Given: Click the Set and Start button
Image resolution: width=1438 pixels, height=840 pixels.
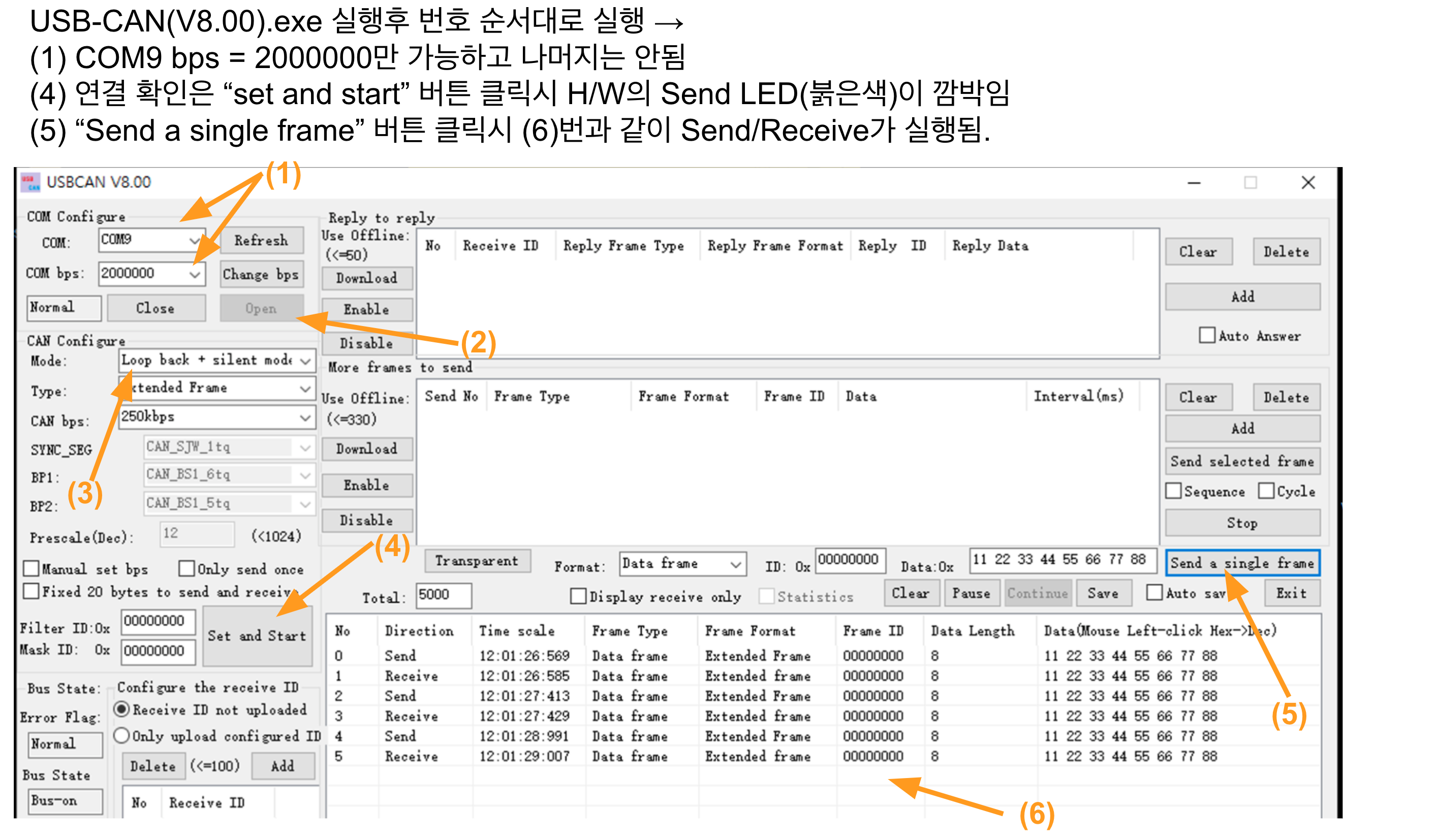Looking at the screenshot, I should tap(257, 636).
